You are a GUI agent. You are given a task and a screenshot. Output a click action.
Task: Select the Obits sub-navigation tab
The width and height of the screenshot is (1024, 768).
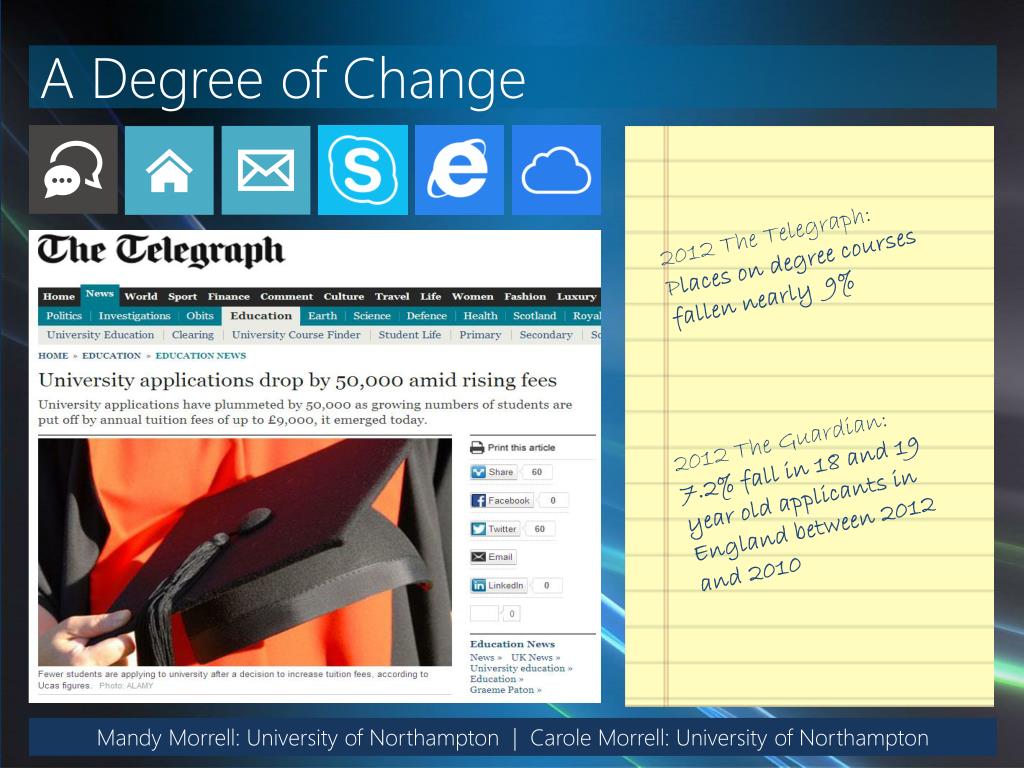[x=200, y=316]
